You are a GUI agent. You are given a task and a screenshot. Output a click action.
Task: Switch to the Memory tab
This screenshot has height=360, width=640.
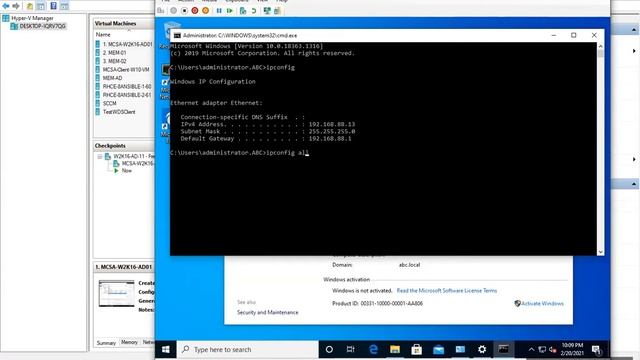[x=129, y=342]
